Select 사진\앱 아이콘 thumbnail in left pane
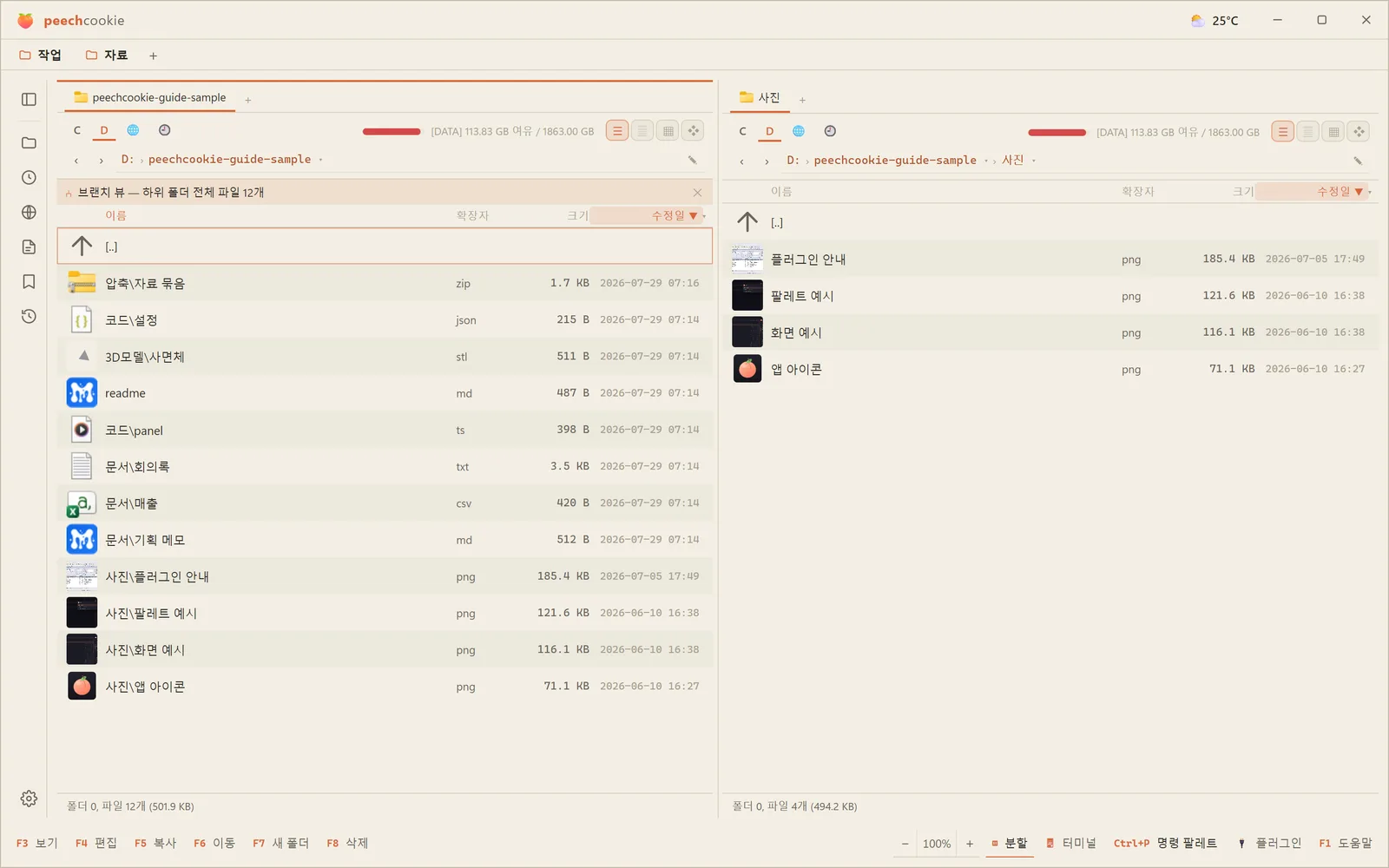 pyautogui.click(x=82, y=686)
